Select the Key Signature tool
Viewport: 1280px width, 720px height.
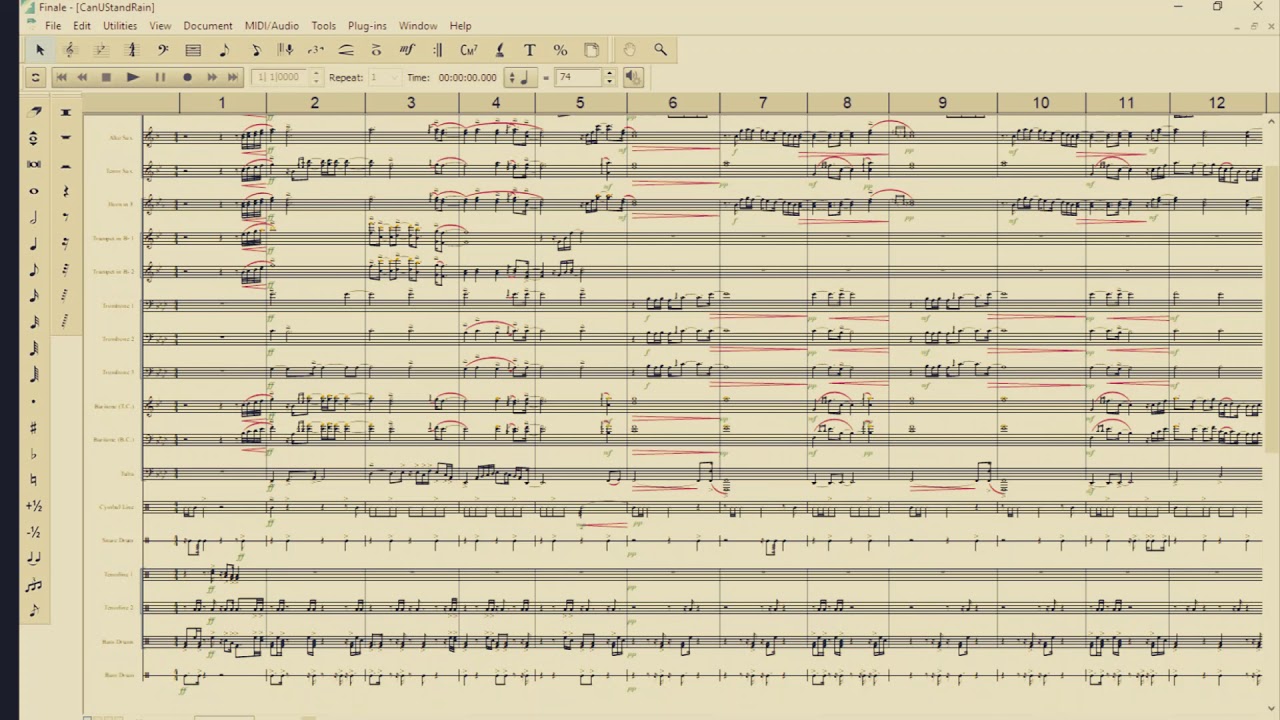(x=100, y=50)
